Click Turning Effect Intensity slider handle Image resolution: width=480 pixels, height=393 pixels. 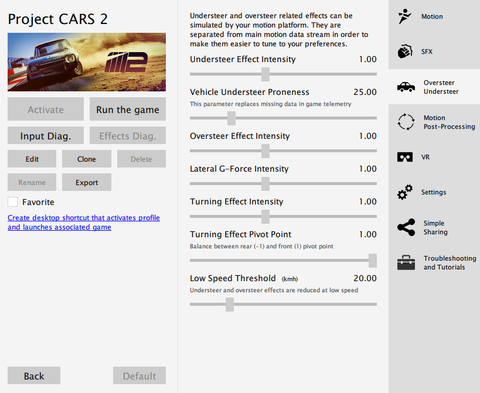[265, 217]
